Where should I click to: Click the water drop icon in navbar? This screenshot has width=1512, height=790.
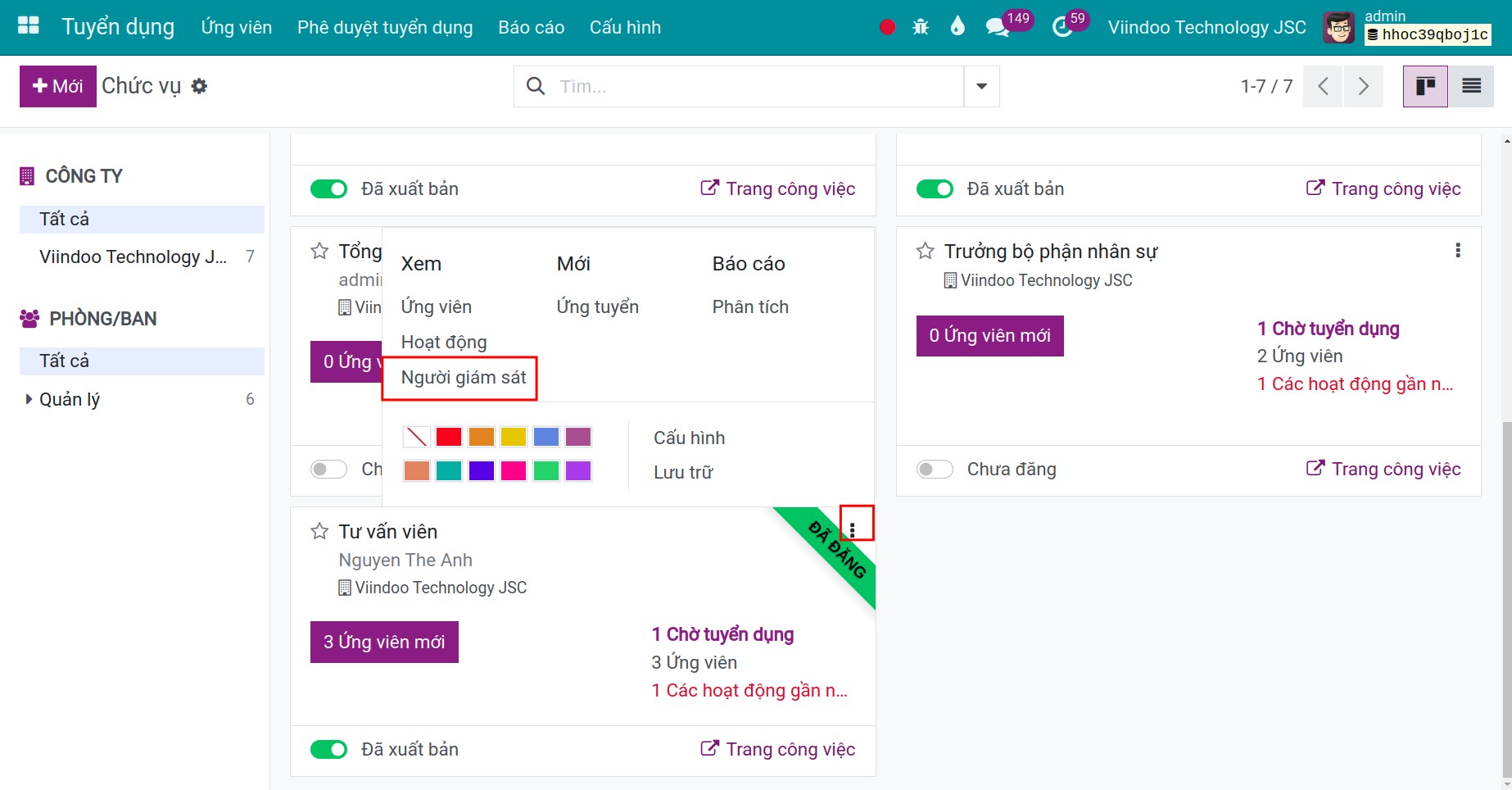(957, 26)
